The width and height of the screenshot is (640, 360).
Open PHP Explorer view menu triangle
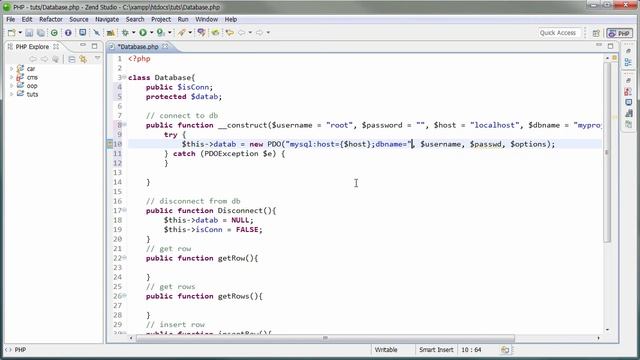[97, 59]
